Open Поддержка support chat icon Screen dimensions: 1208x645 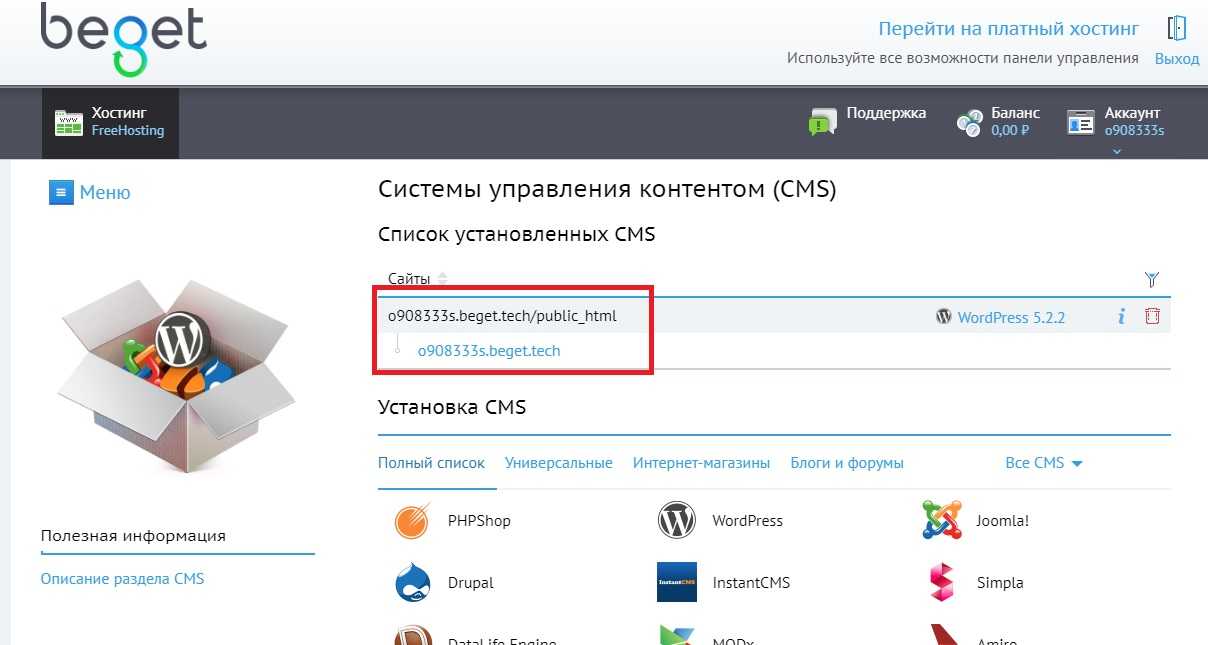tap(822, 122)
